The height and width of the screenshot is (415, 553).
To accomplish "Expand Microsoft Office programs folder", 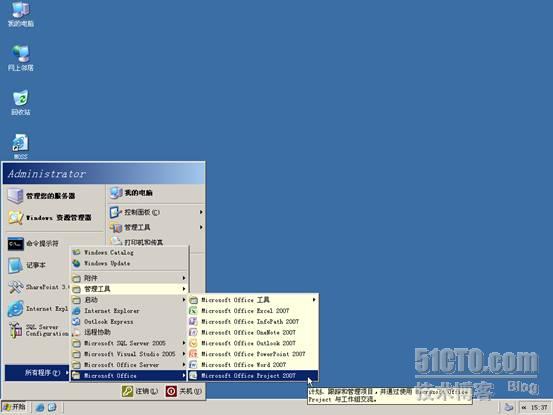I will pos(129,376).
